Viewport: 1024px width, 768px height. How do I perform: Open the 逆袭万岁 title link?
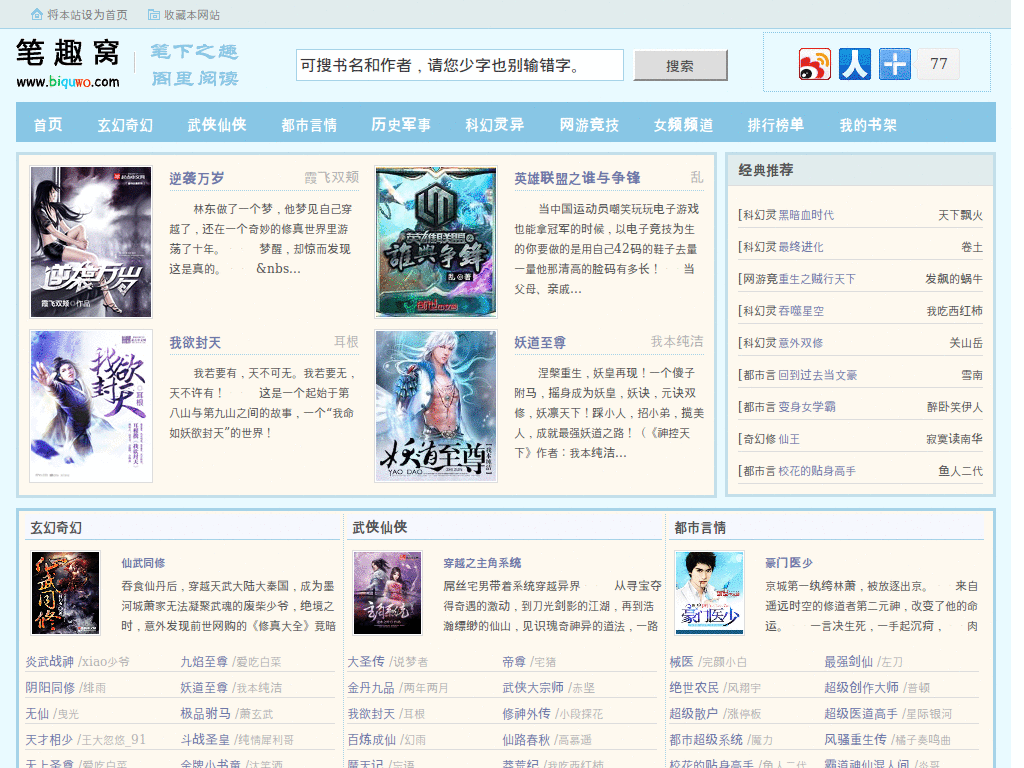point(197,178)
